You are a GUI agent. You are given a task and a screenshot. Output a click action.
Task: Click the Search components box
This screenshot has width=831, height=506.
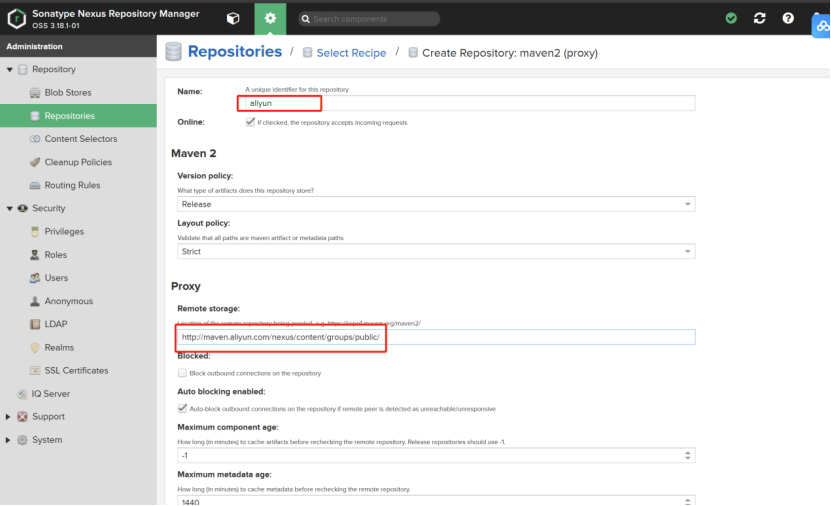(369, 19)
